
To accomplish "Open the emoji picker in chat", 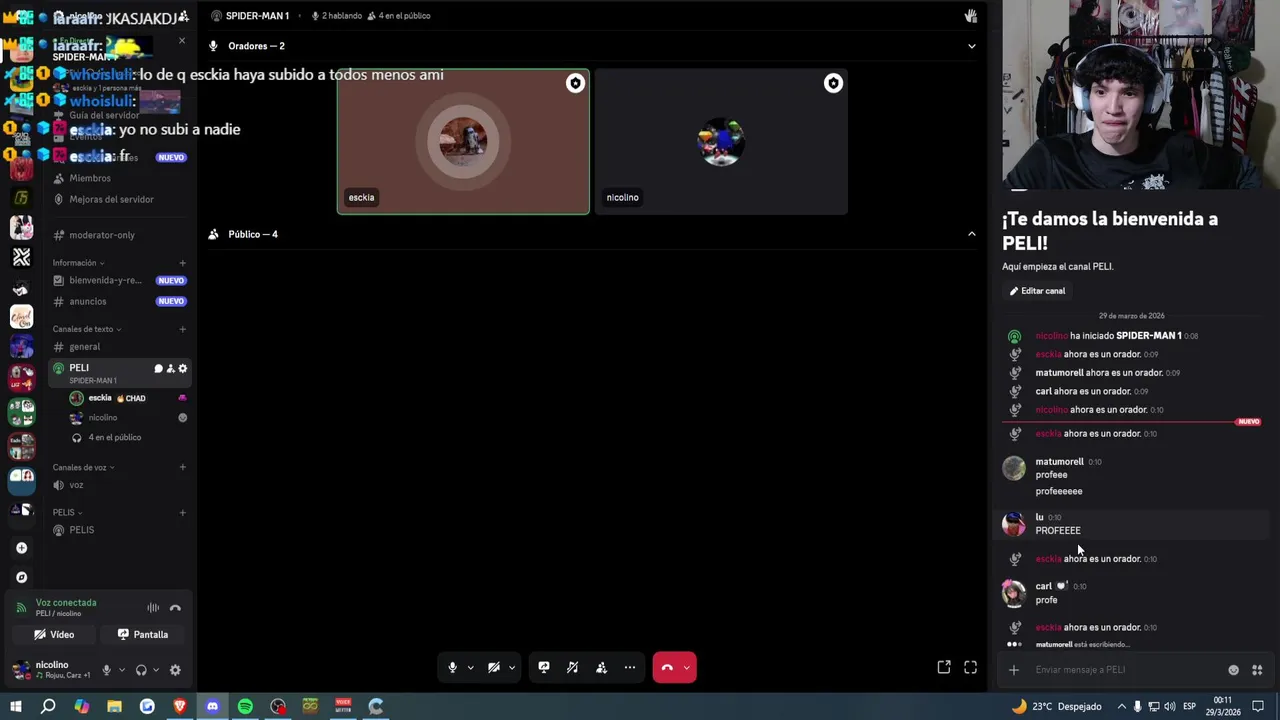I will click(x=1233, y=670).
